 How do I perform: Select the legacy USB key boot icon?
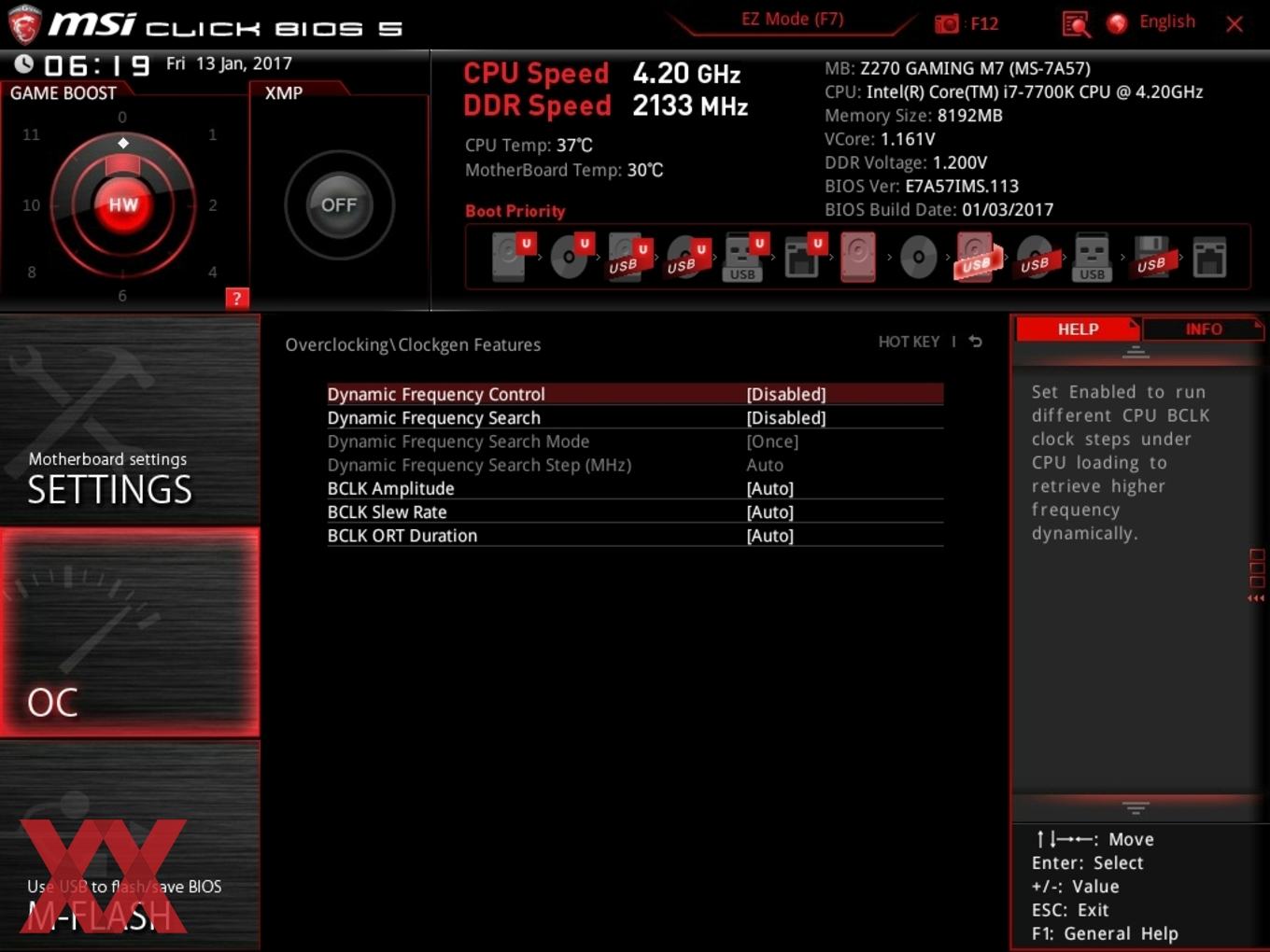click(1092, 257)
